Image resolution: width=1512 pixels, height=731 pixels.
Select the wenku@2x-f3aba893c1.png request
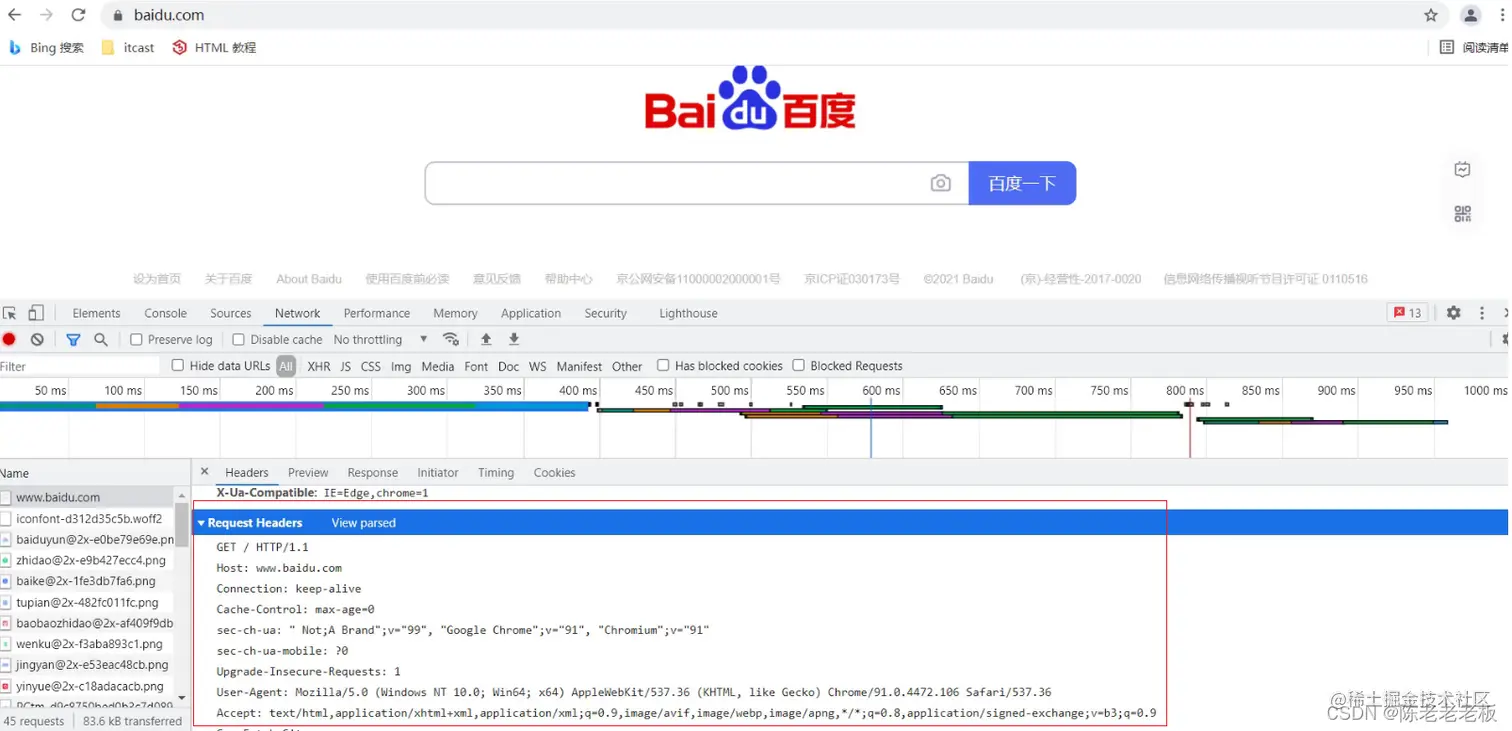[x=88, y=644]
